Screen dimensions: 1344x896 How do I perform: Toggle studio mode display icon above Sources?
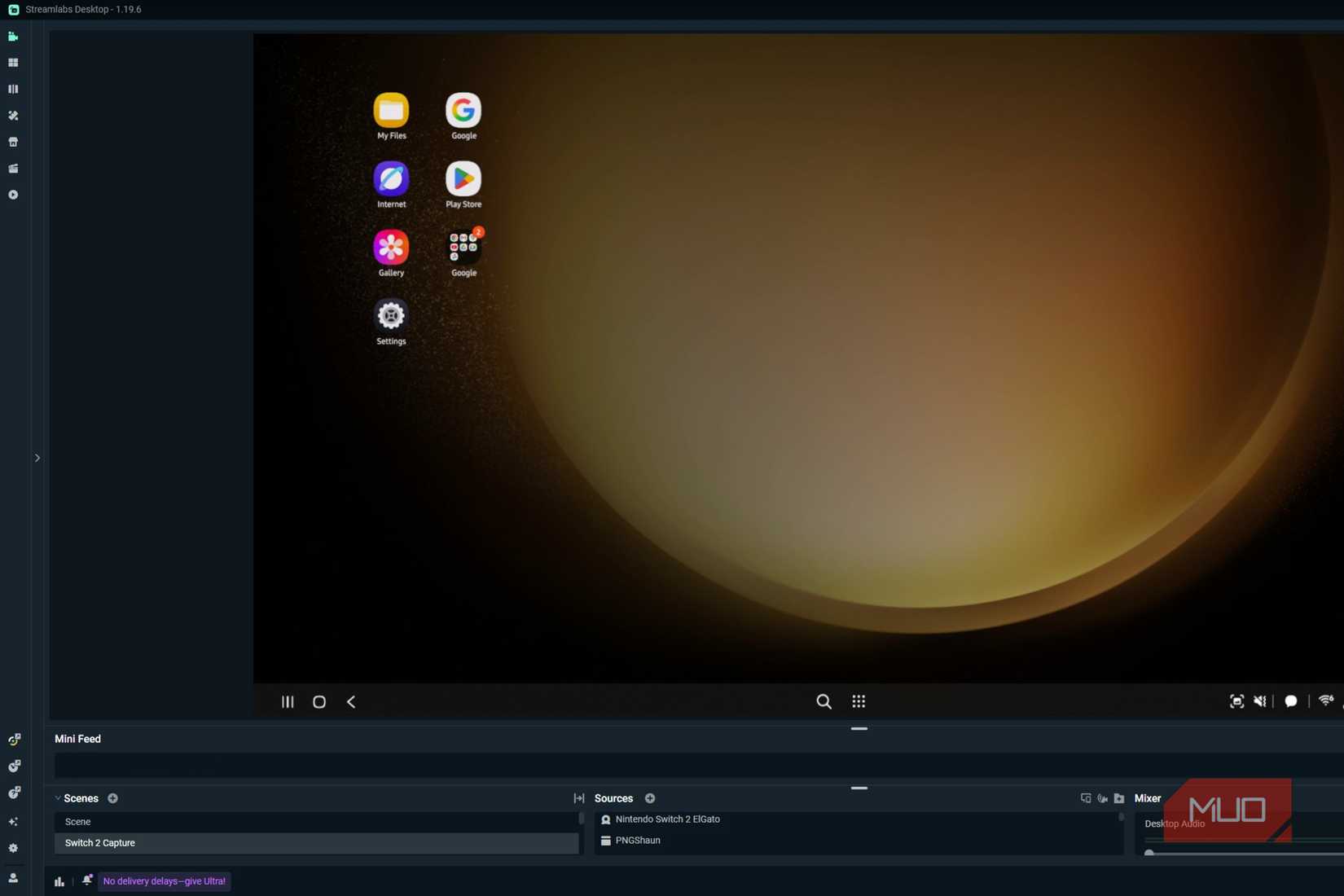pyautogui.click(x=1086, y=798)
